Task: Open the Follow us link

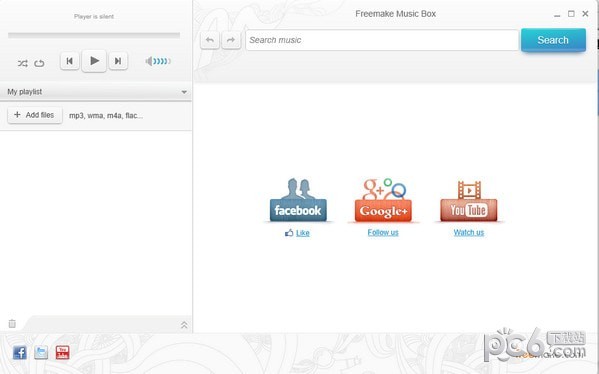Action: tap(383, 232)
